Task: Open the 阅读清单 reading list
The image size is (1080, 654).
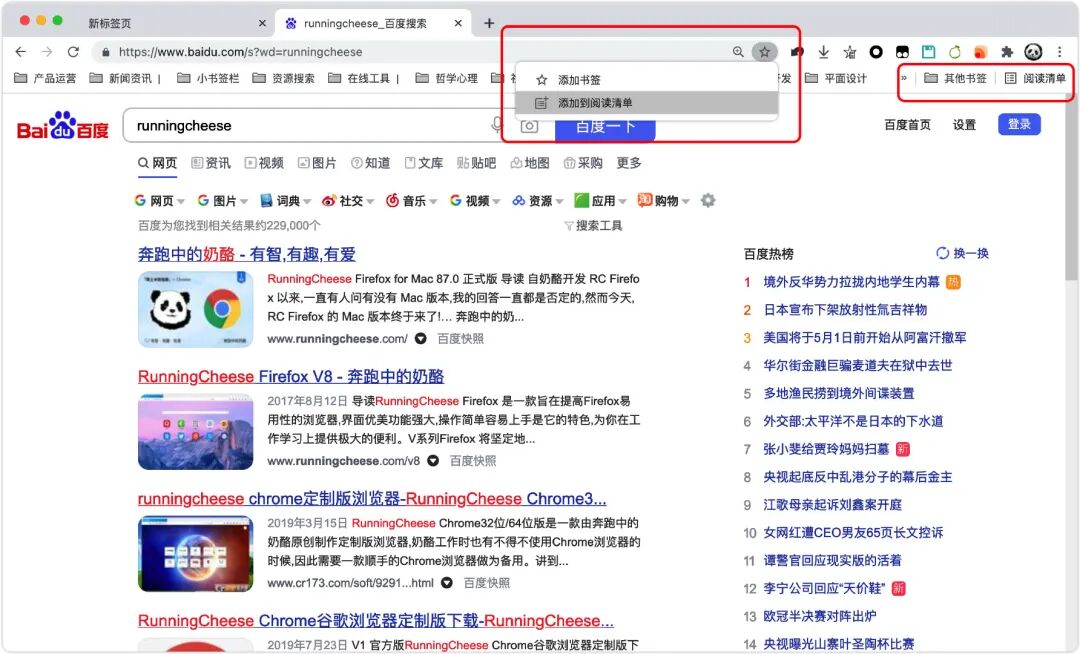Action: [x=1035, y=78]
